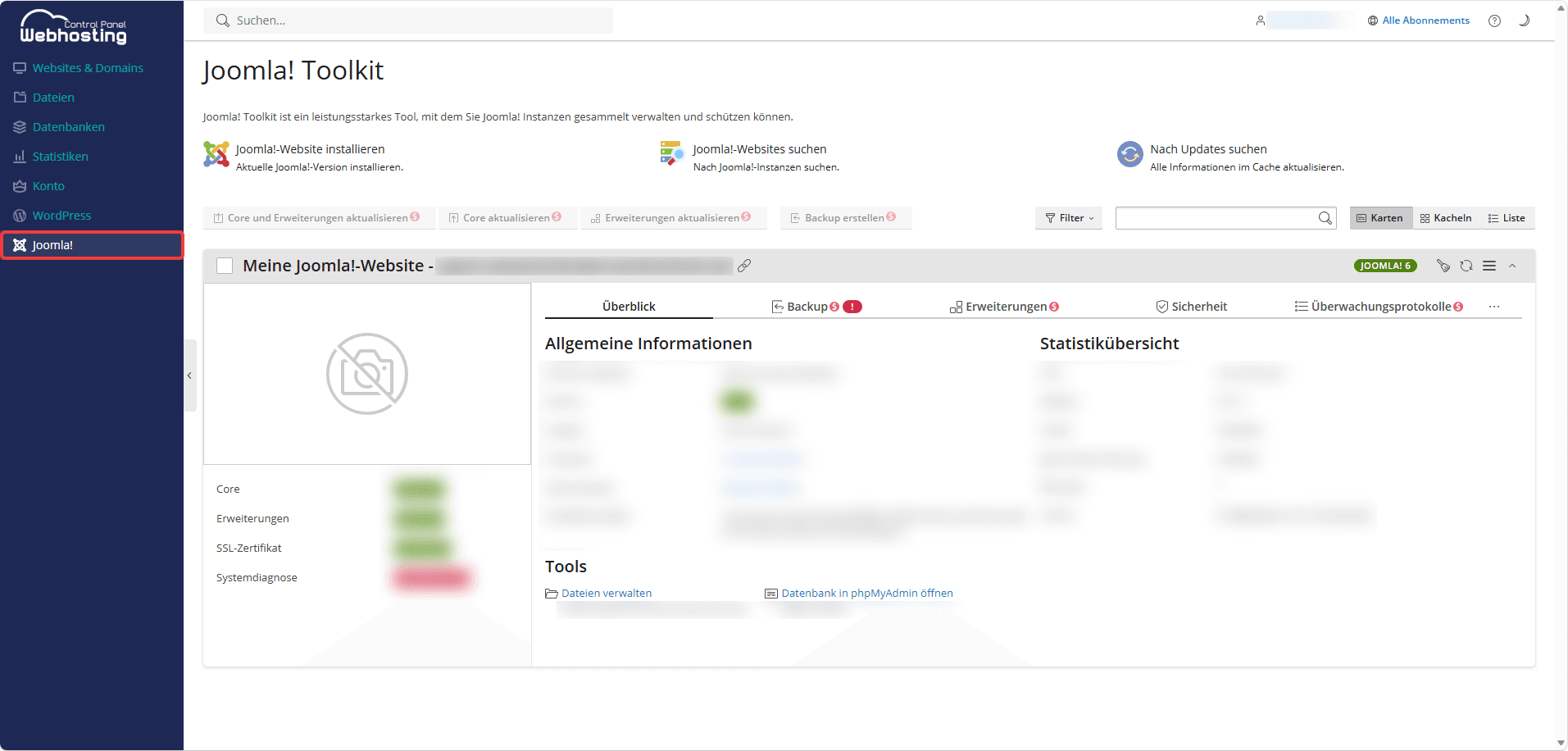Image resolution: width=1568 pixels, height=751 pixels.
Task: Switch to Kacheln view
Action: 1446,218
